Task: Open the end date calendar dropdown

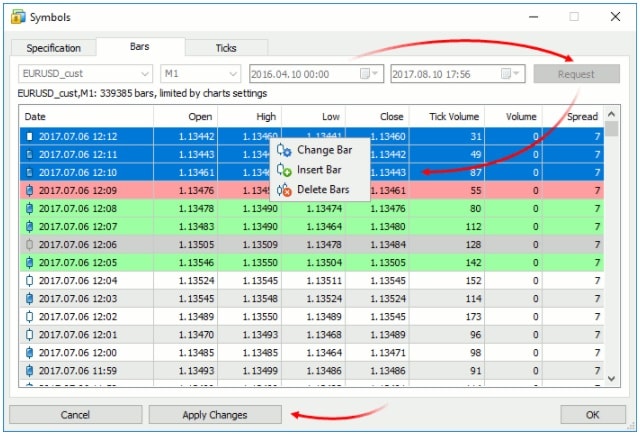Action: tap(510, 74)
